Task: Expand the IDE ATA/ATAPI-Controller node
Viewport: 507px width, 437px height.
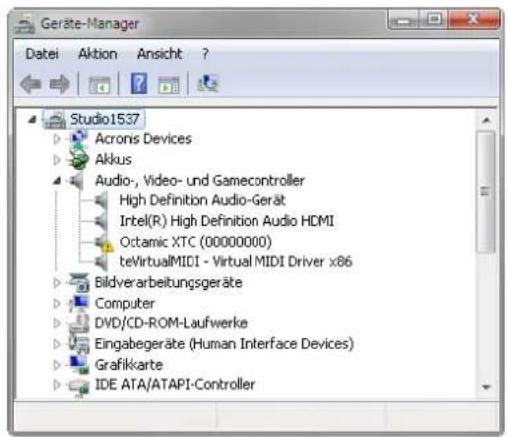Action: 57,385
